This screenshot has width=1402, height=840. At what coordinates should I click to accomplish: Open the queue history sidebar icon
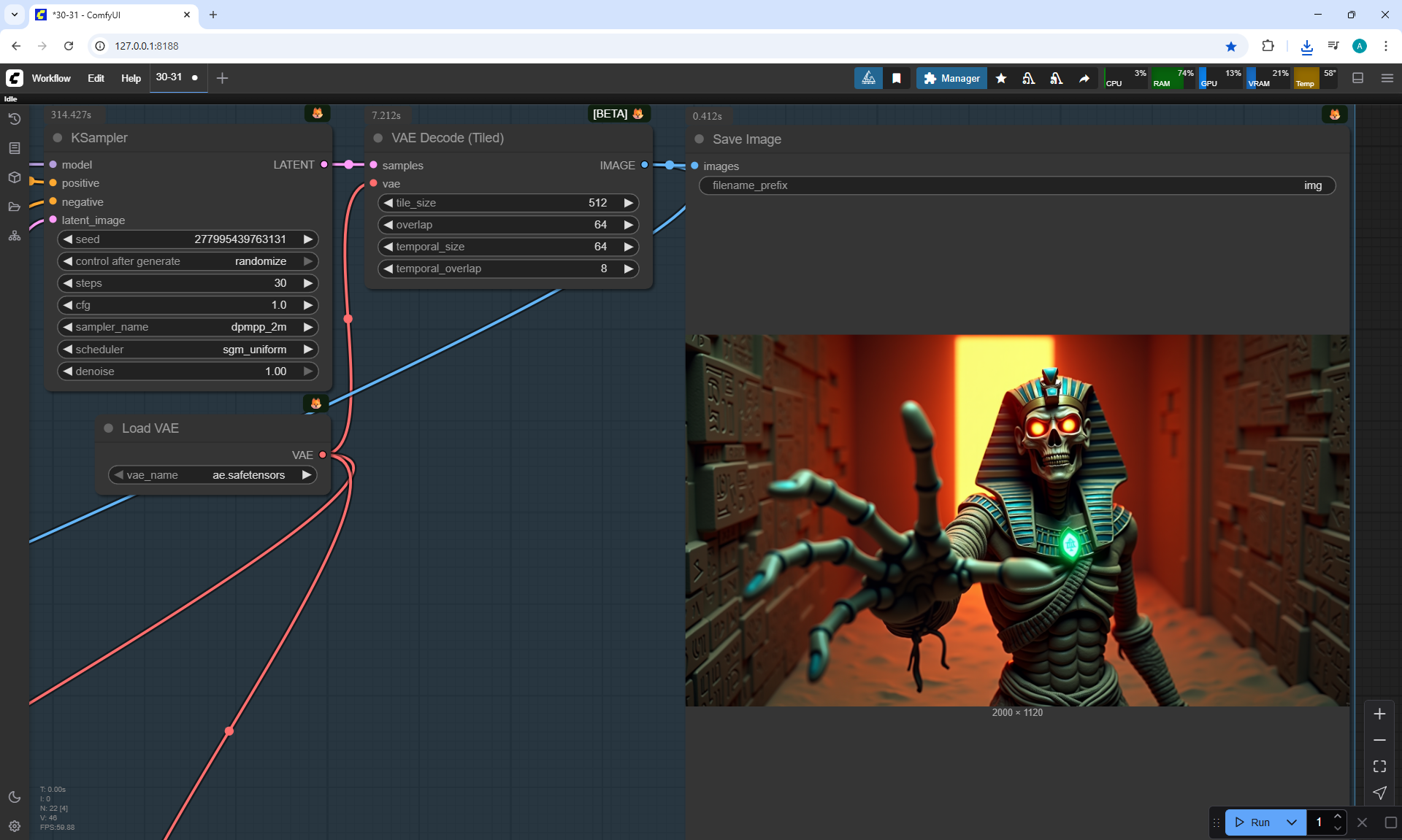[15, 119]
